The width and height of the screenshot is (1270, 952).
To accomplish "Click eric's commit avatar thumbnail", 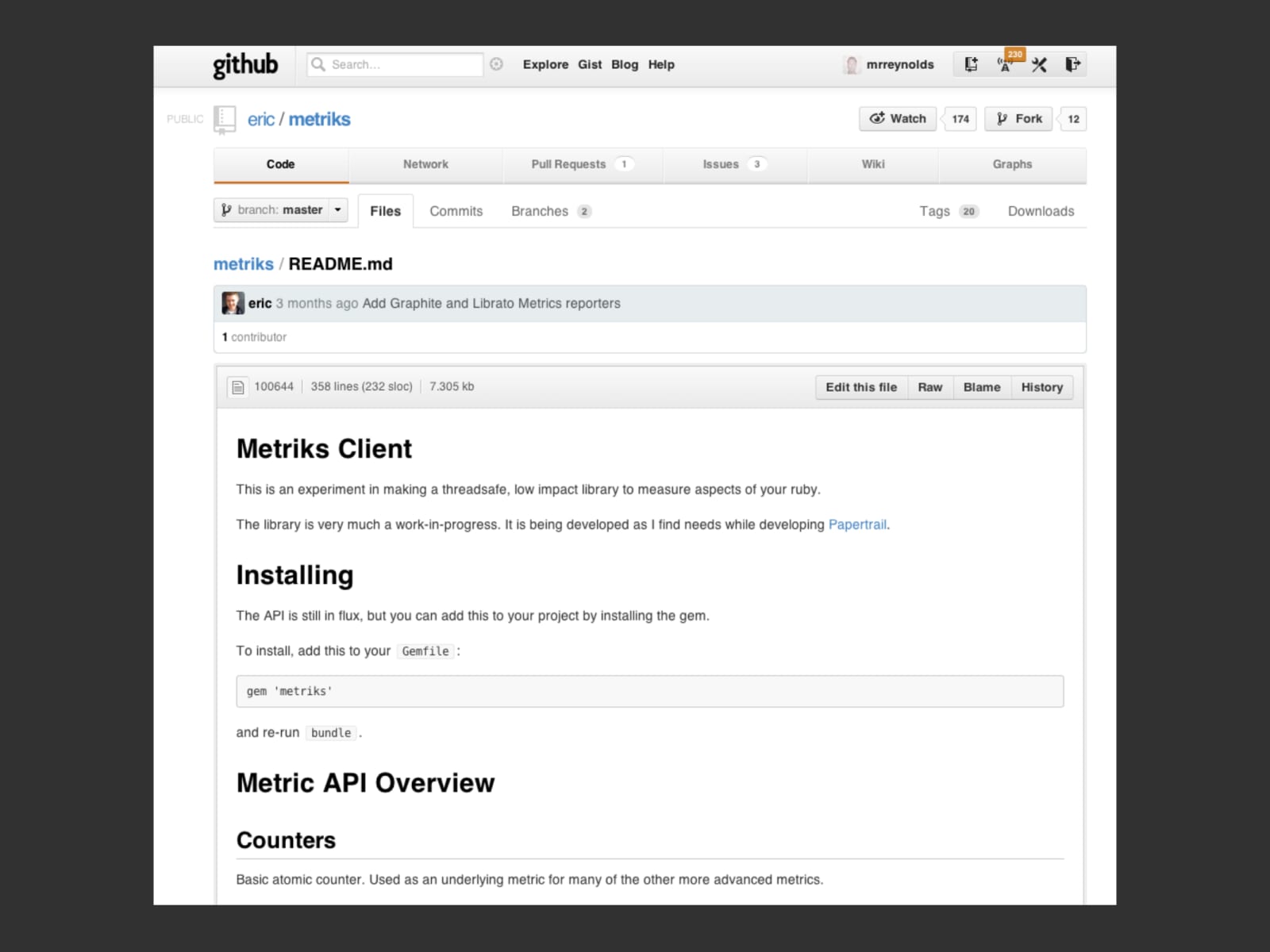I will (233, 303).
